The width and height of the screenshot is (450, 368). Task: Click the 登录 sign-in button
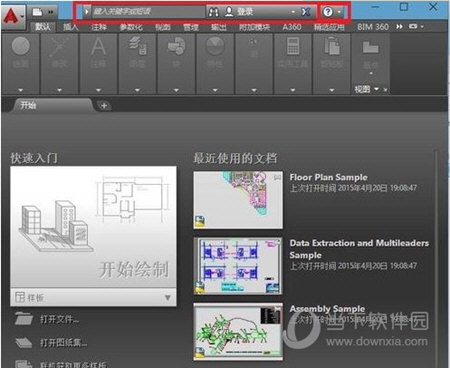(x=245, y=12)
